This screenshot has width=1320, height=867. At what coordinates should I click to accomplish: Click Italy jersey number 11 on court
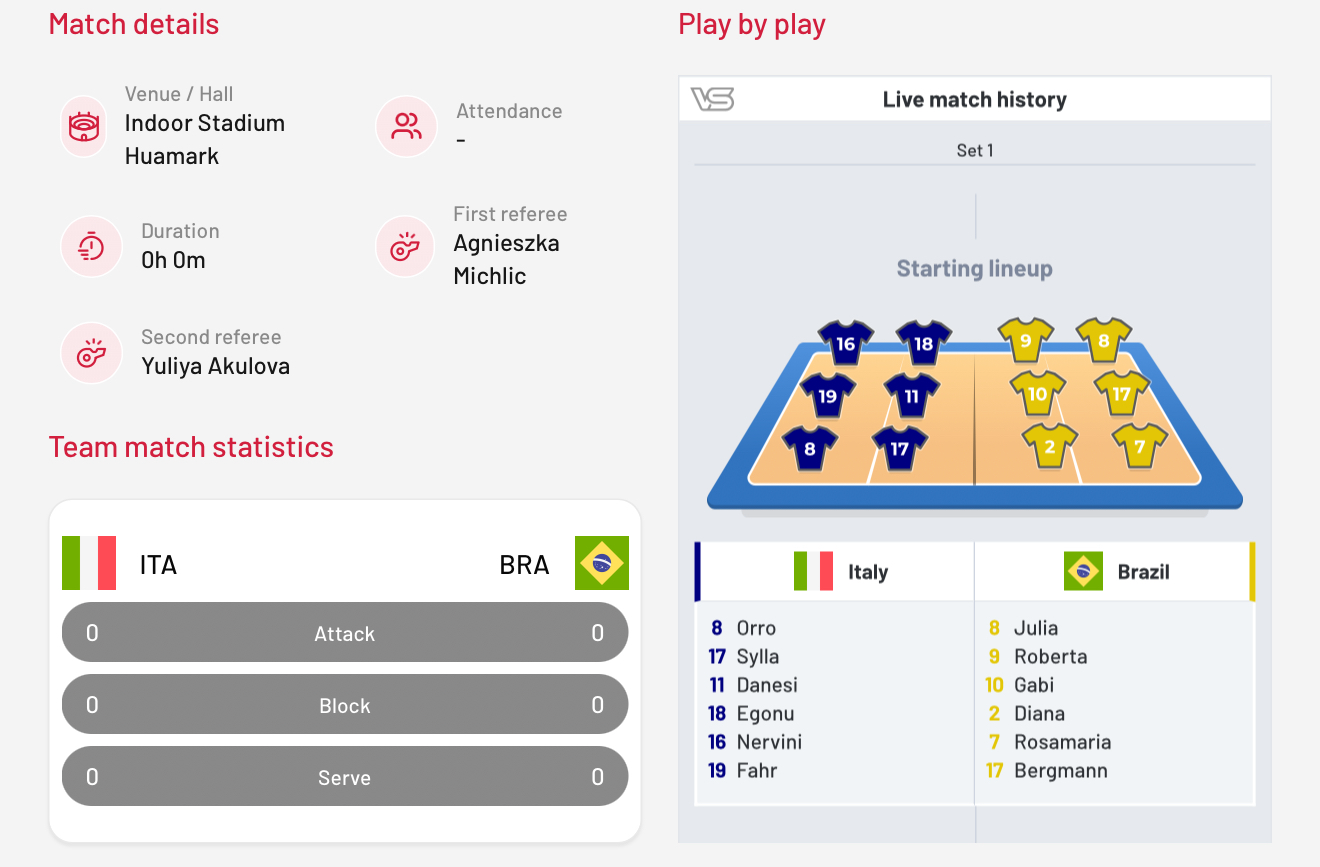click(x=911, y=394)
